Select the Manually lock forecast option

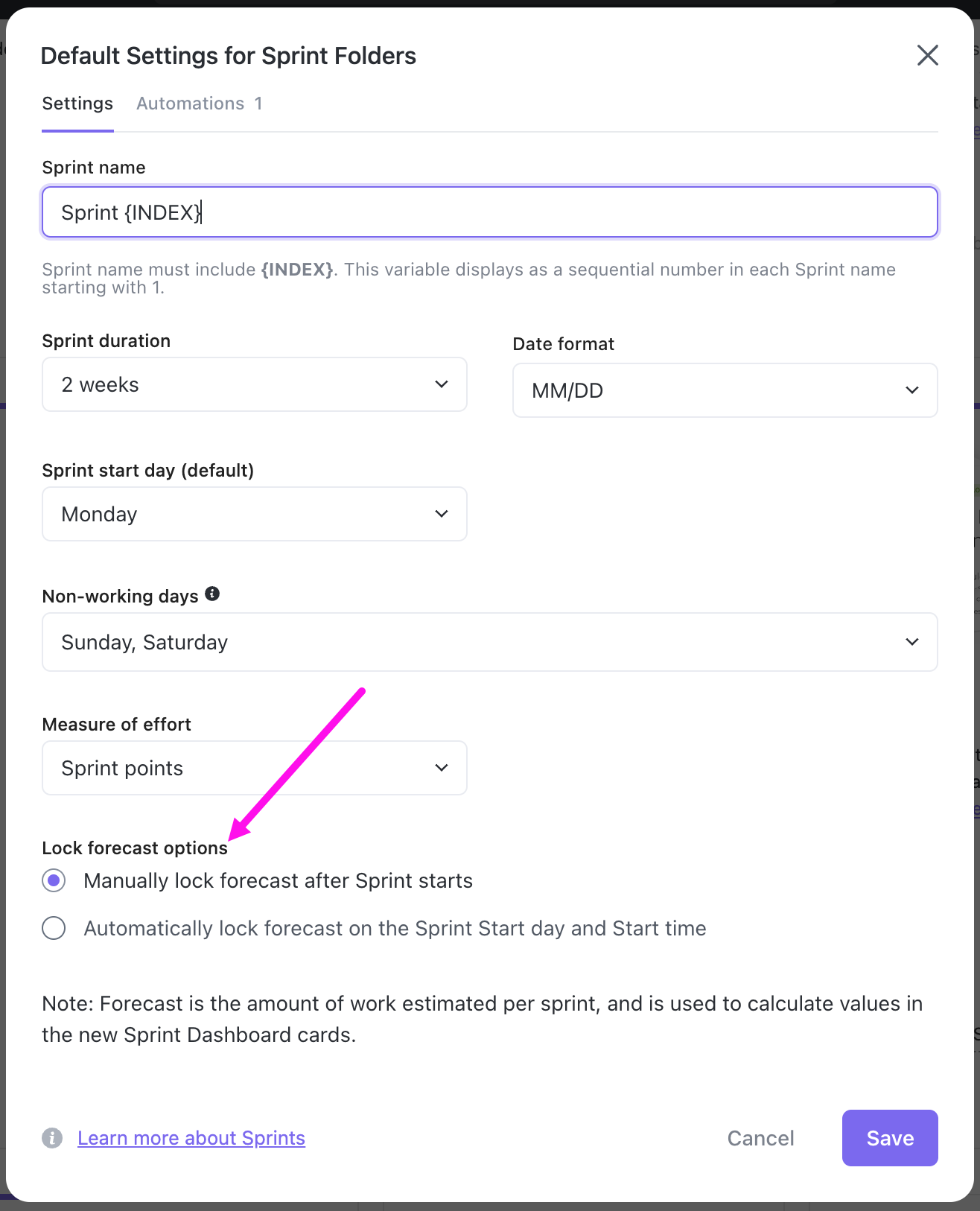[x=53, y=880]
